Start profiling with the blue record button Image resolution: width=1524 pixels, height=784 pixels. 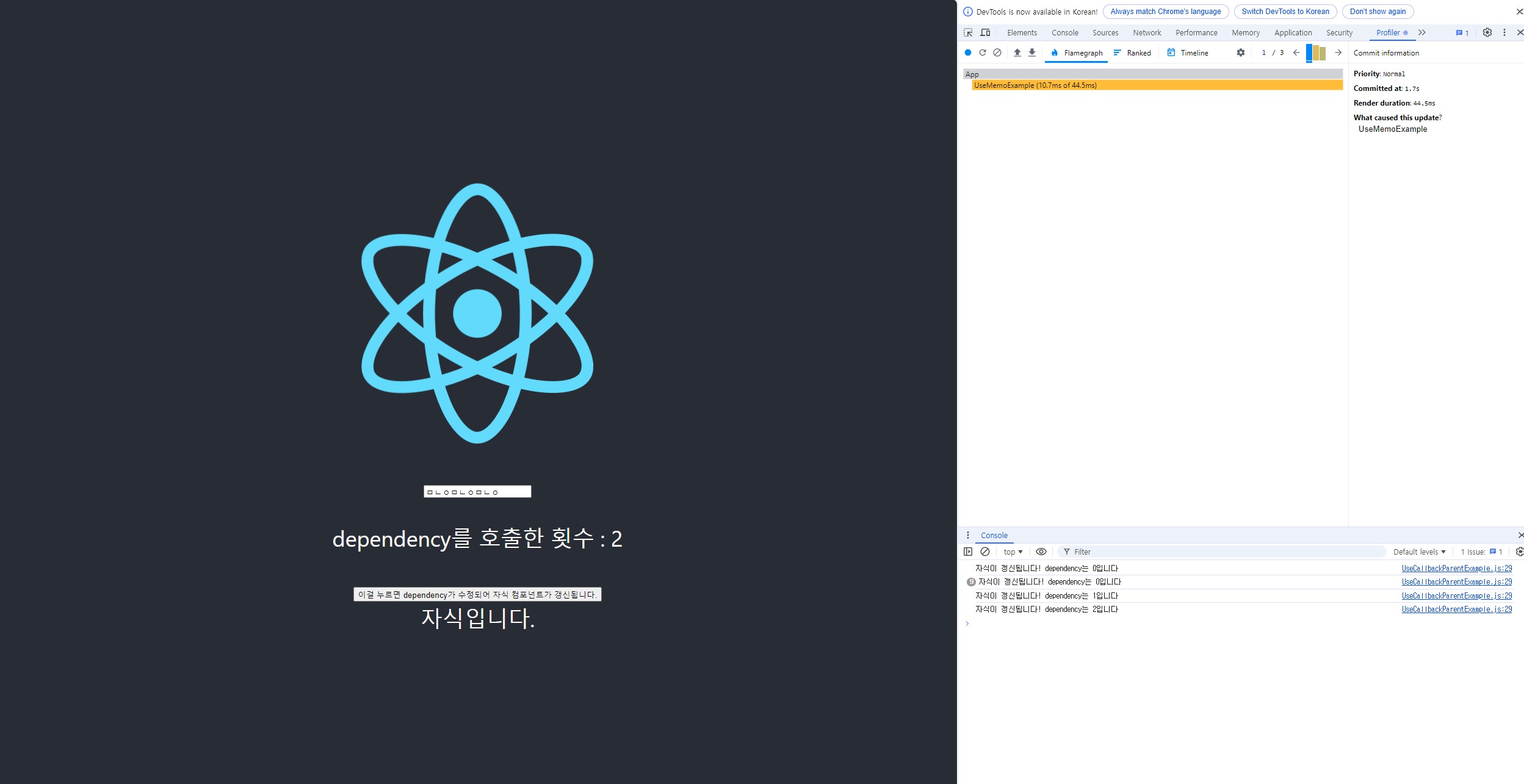tap(968, 52)
